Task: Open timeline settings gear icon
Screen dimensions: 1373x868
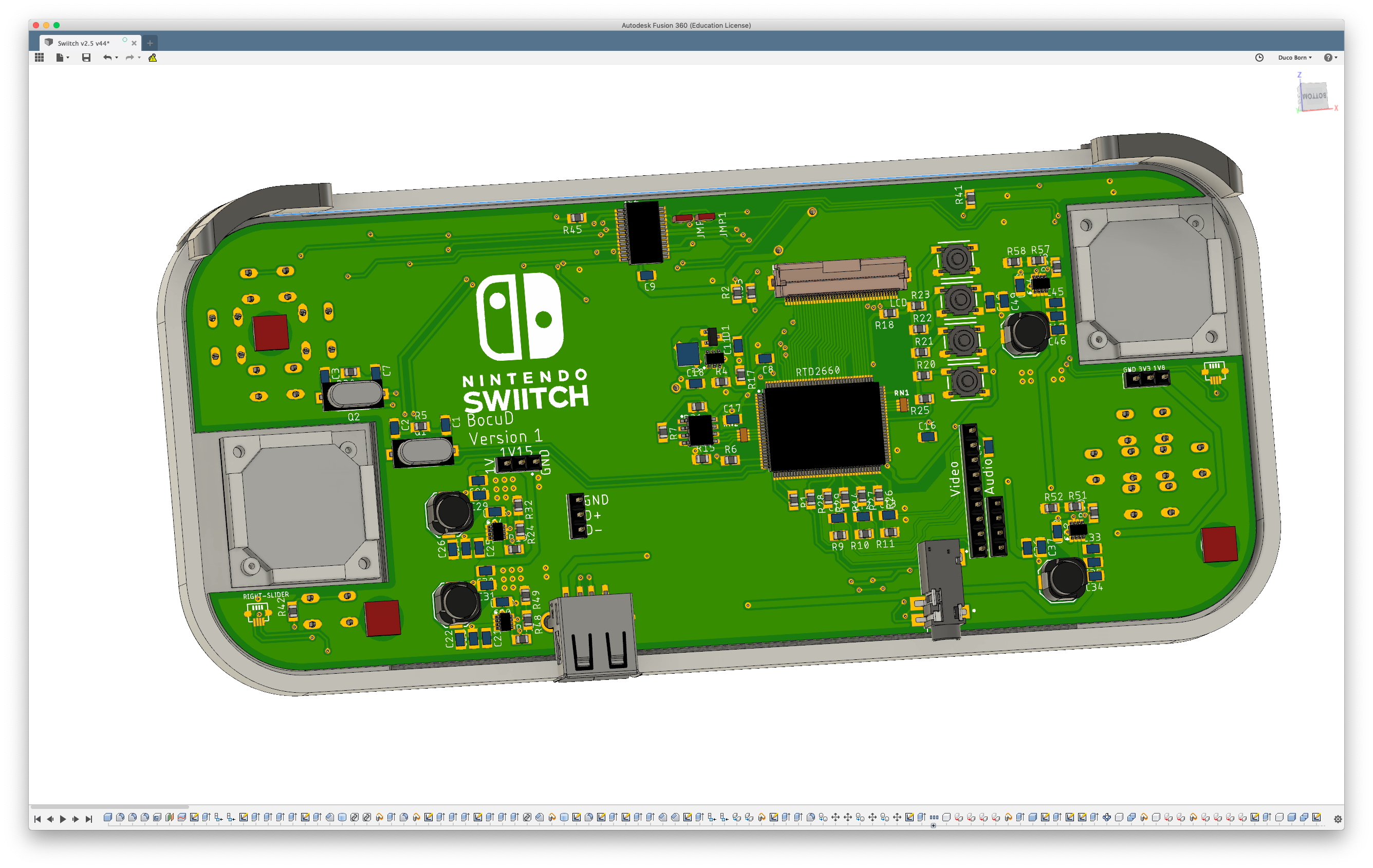Action: click(x=1338, y=819)
